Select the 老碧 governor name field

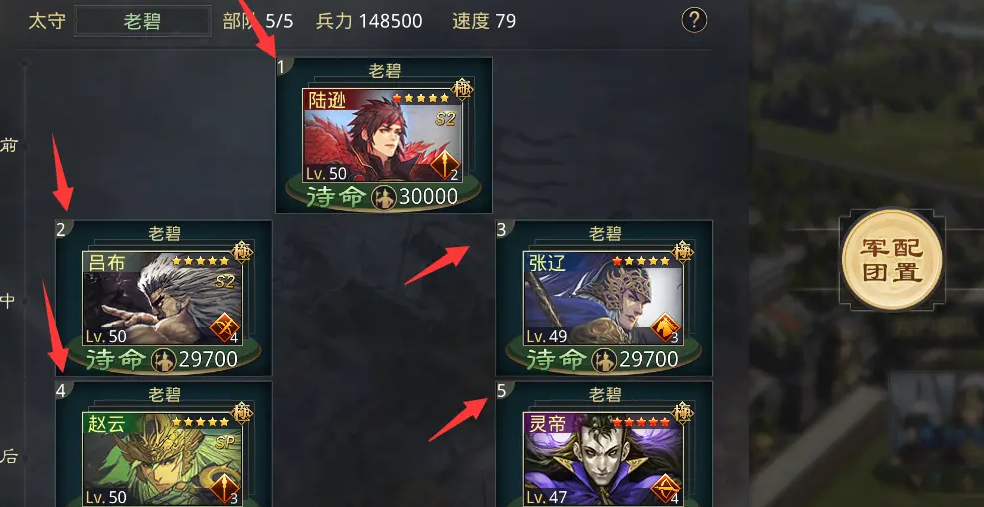click(142, 21)
